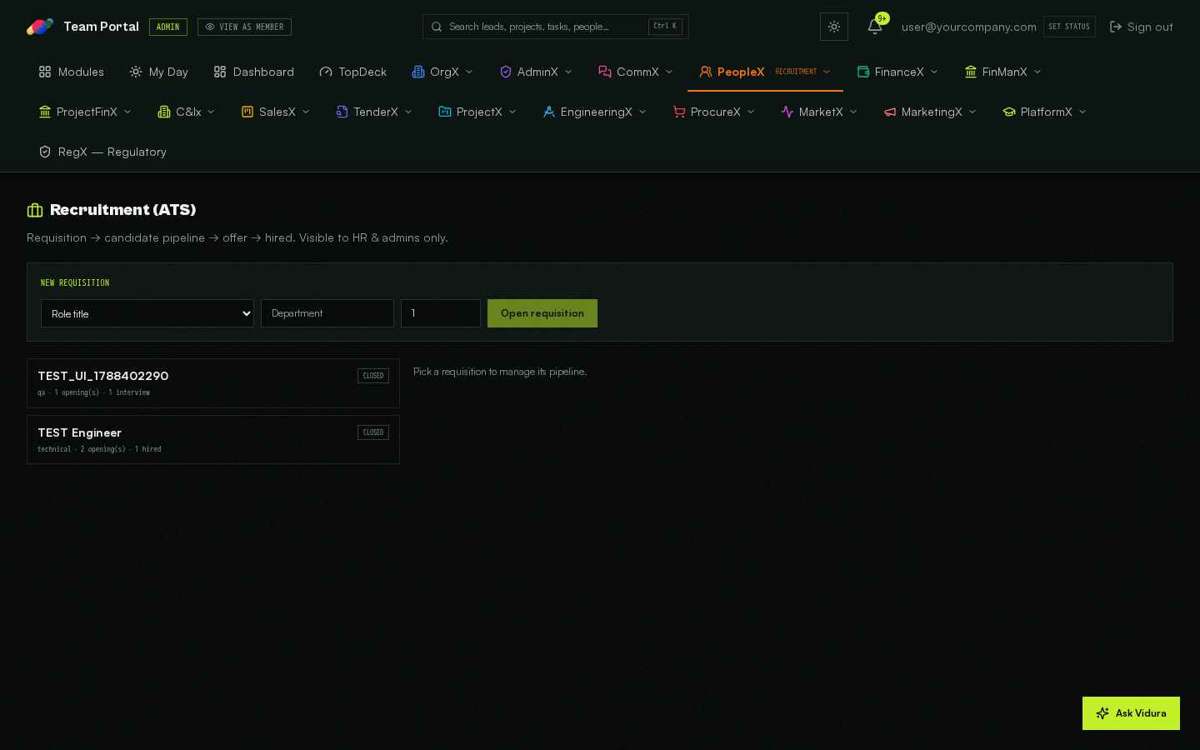Click the TenderX document icon
The height and width of the screenshot is (750, 1200).
(x=342, y=112)
